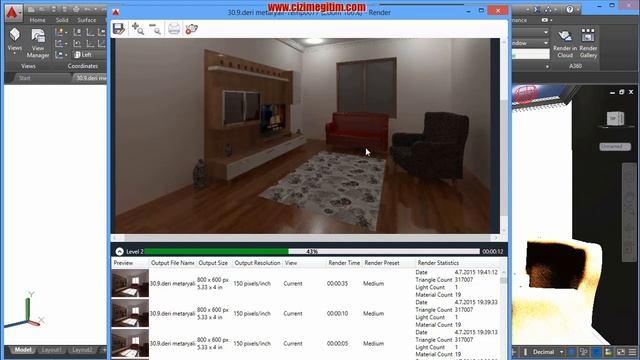Click the render image horizontal scrollbar
Image resolution: width=640 pixels, height=360 pixels.
(305, 238)
